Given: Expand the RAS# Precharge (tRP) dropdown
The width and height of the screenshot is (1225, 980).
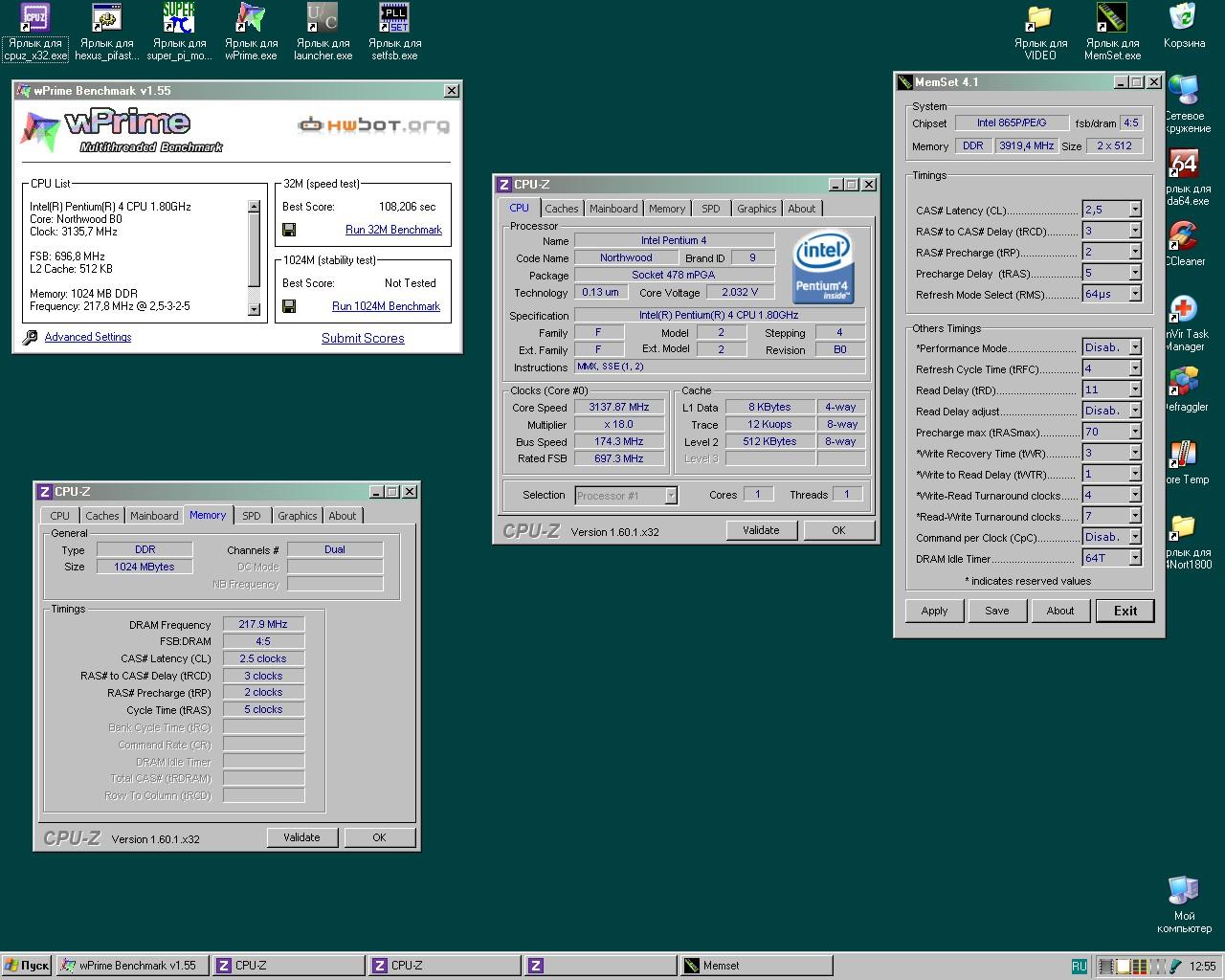Looking at the screenshot, I should click(1135, 252).
